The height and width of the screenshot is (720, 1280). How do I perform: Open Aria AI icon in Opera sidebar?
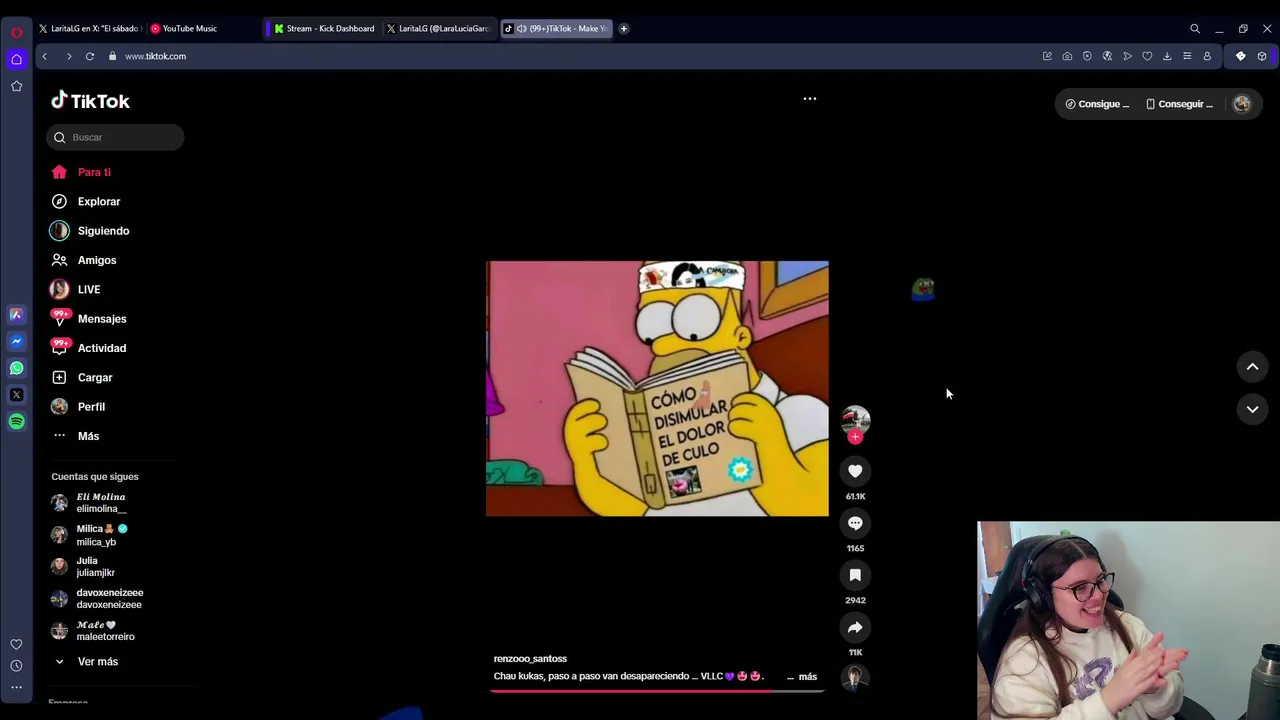(16, 314)
